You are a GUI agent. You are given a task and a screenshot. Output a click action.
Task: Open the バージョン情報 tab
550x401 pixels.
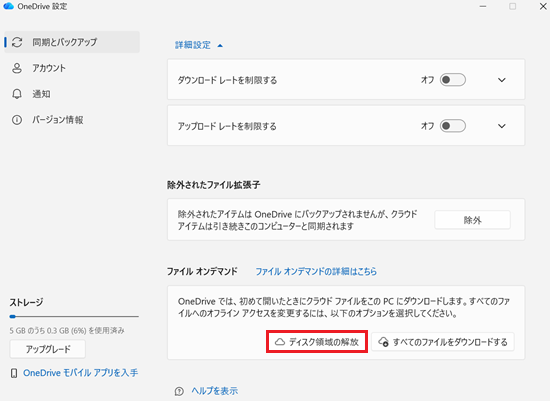72,120
